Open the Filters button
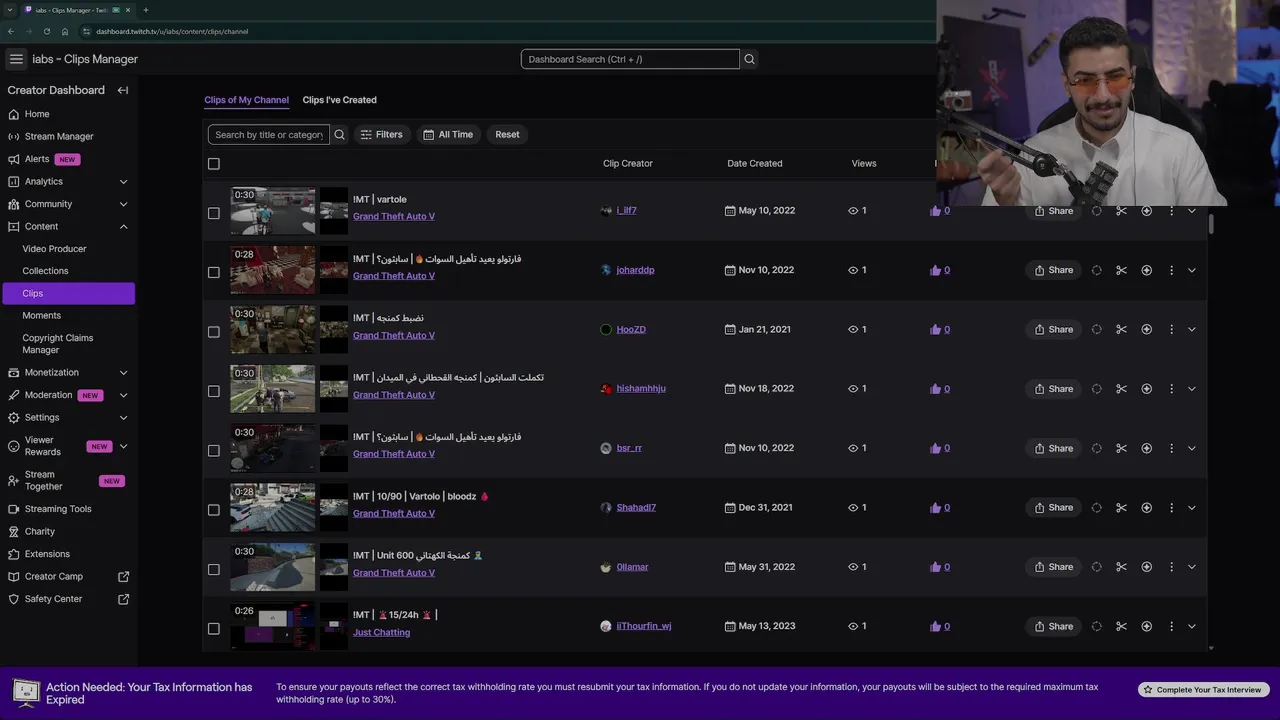 point(381,134)
